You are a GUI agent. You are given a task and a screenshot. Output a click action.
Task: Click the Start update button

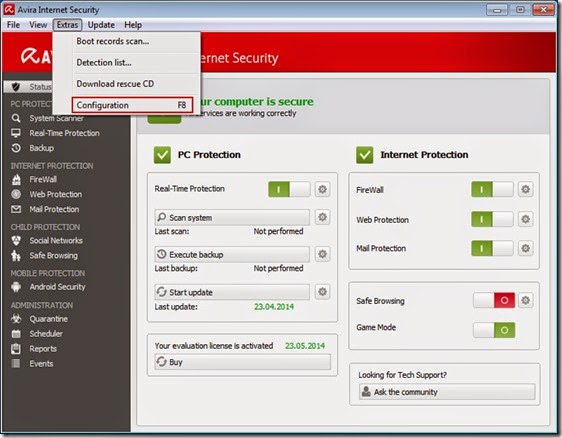pyautogui.click(x=232, y=292)
